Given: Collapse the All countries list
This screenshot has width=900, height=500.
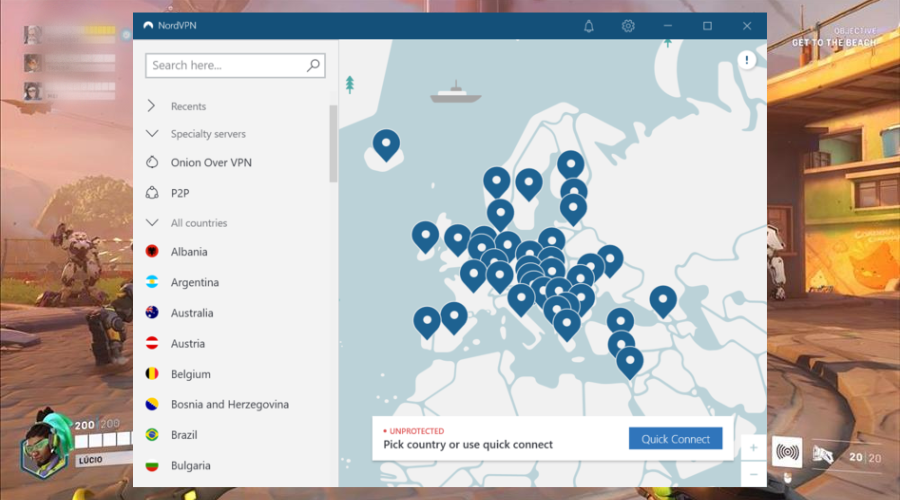Looking at the screenshot, I should point(152,223).
